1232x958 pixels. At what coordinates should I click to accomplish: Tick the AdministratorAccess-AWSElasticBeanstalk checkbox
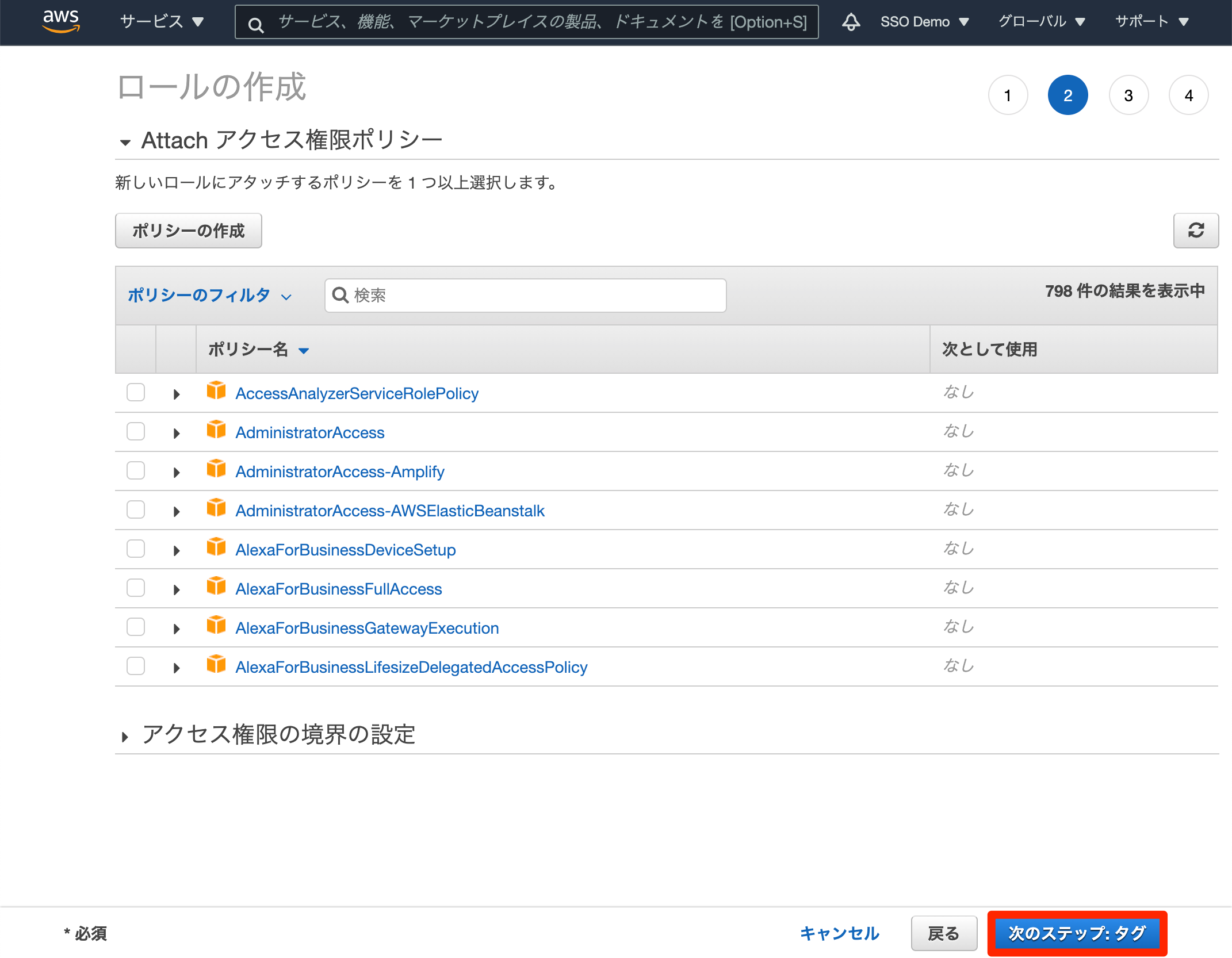[x=136, y=509]
